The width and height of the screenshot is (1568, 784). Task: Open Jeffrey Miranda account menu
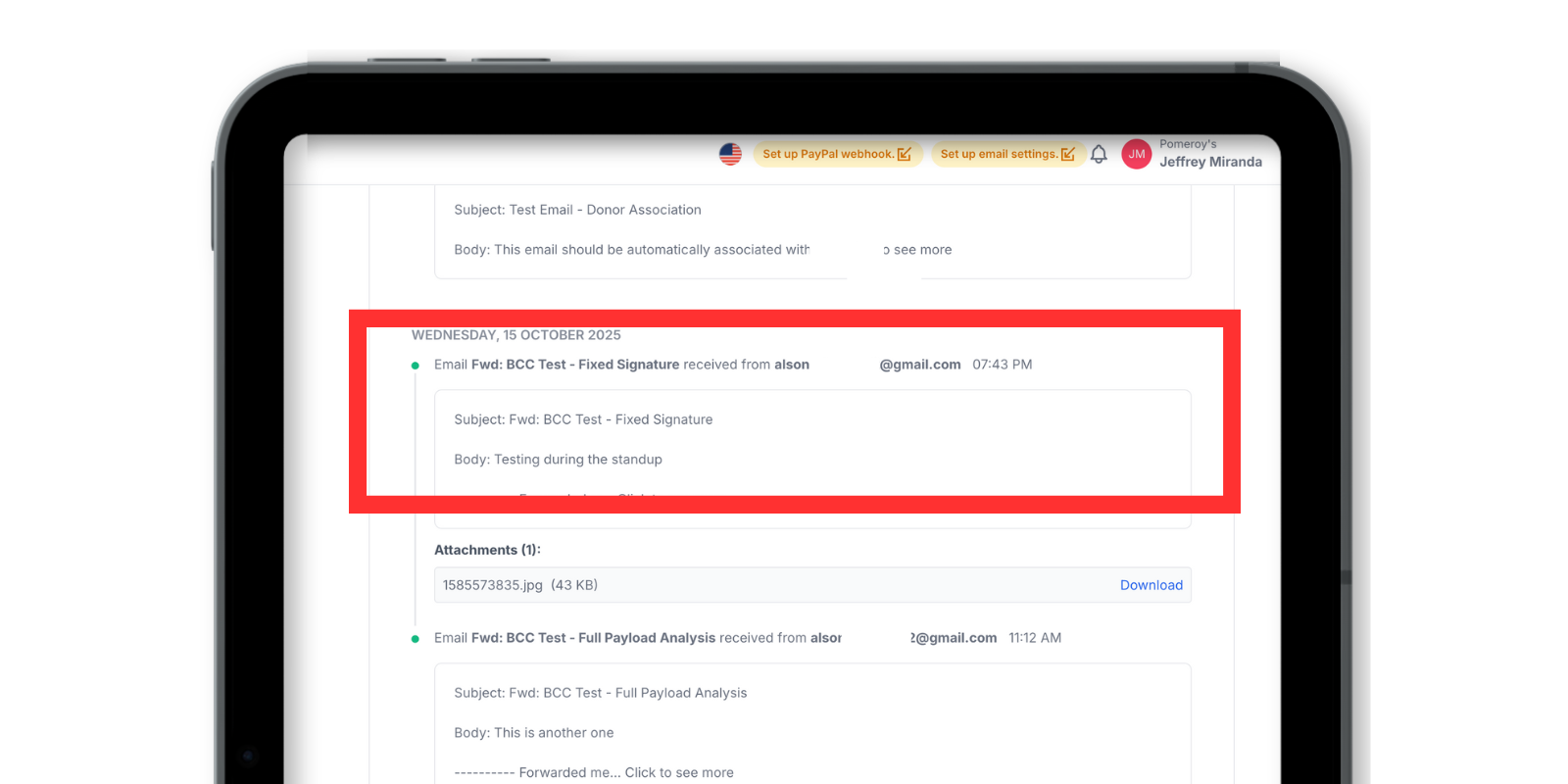coord(1210,162)
